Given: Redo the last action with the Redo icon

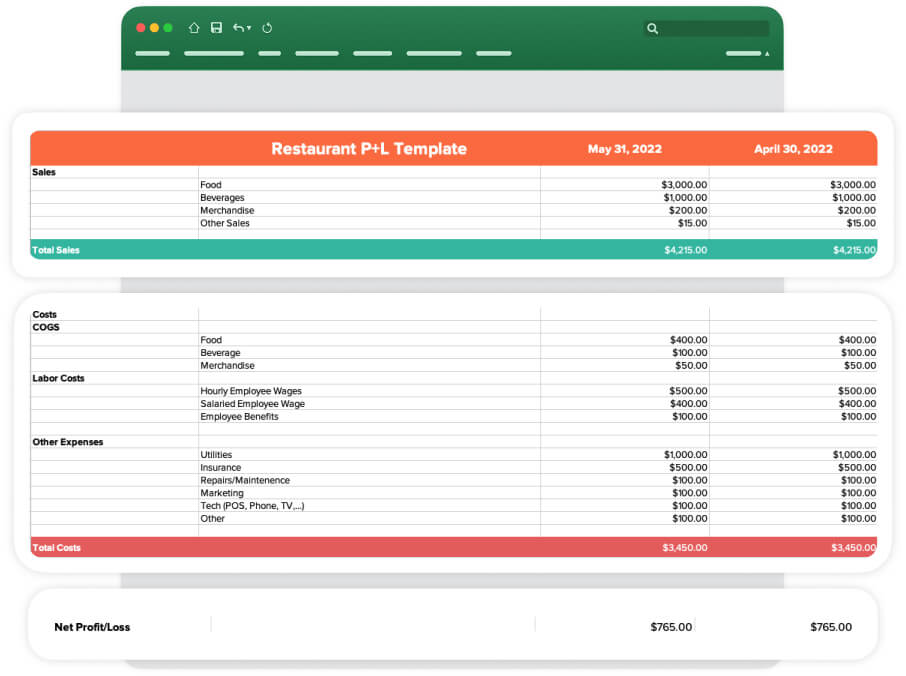Looking at the screenshot, I should (267, 28).
